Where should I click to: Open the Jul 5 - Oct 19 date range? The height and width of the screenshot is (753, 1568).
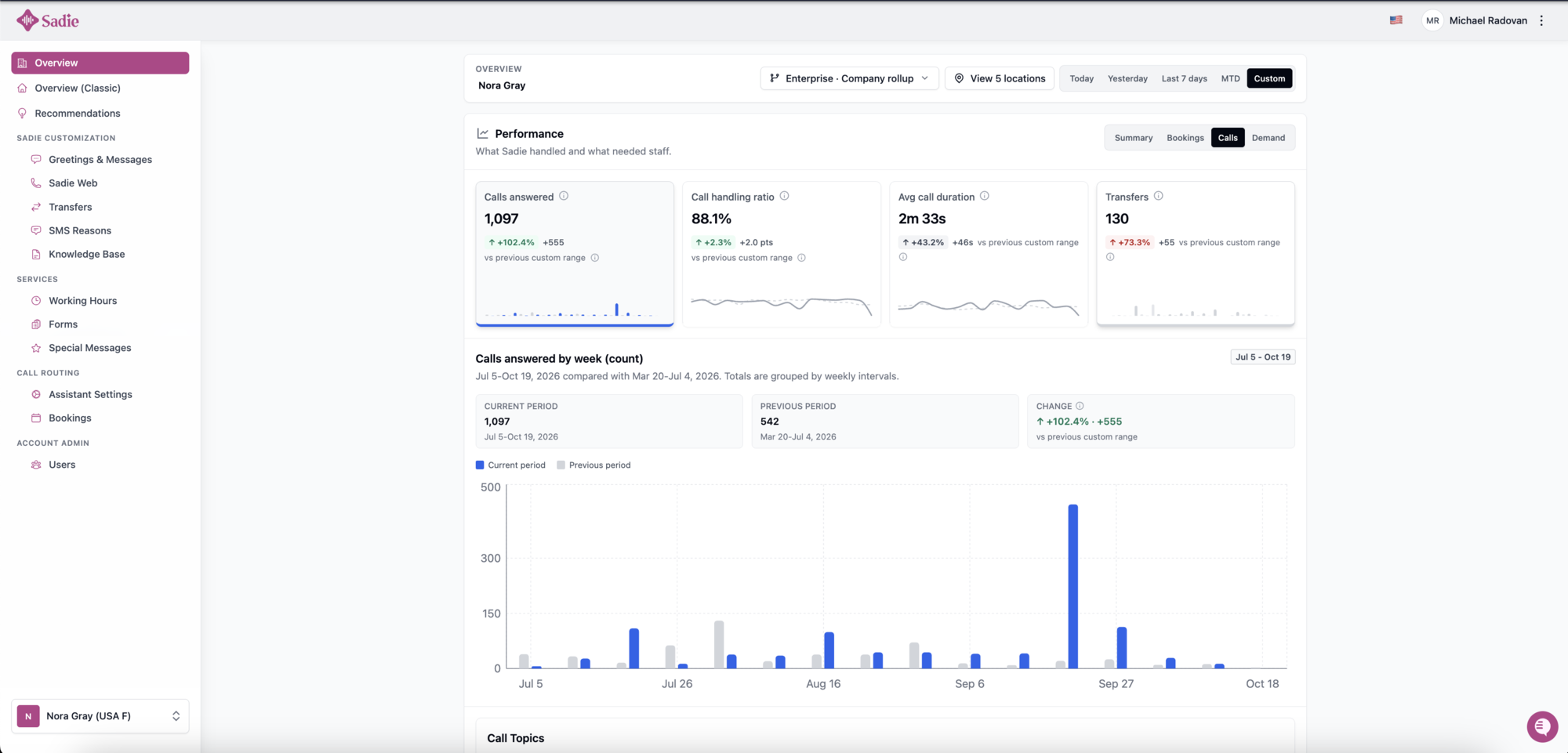point(1263,357)
